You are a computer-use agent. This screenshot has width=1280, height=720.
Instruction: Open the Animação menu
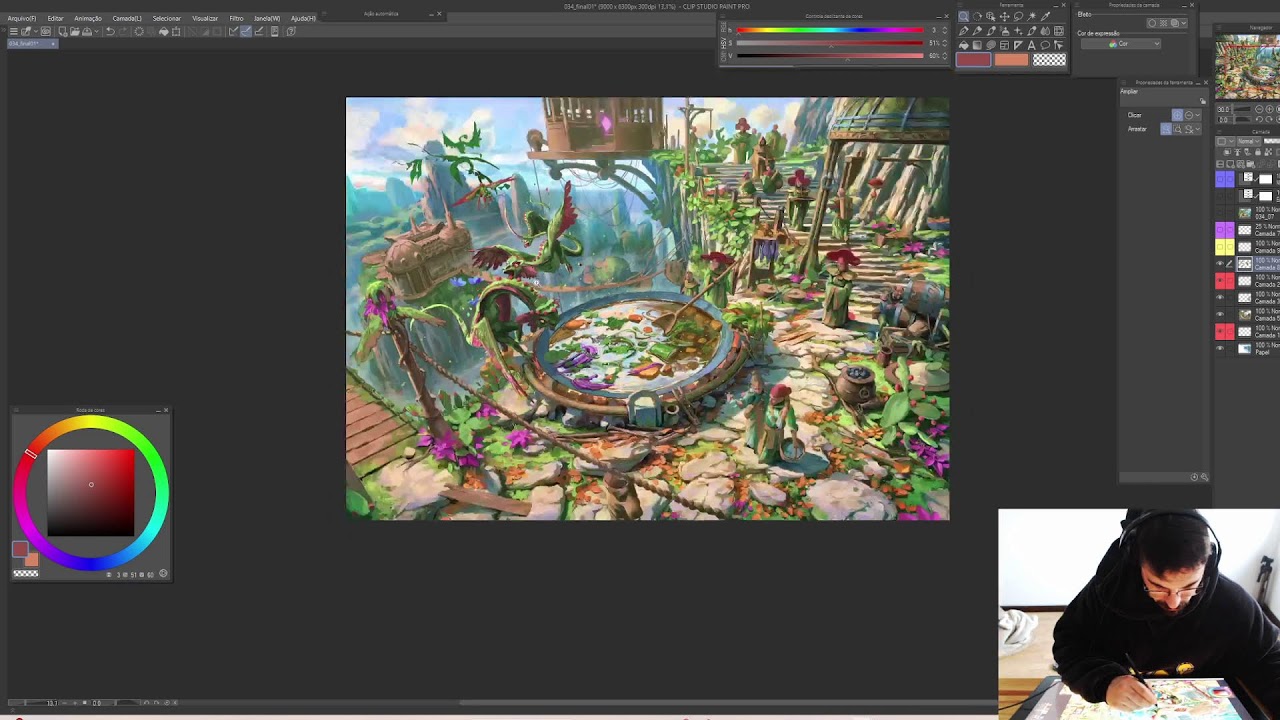(x=88, y=18)
